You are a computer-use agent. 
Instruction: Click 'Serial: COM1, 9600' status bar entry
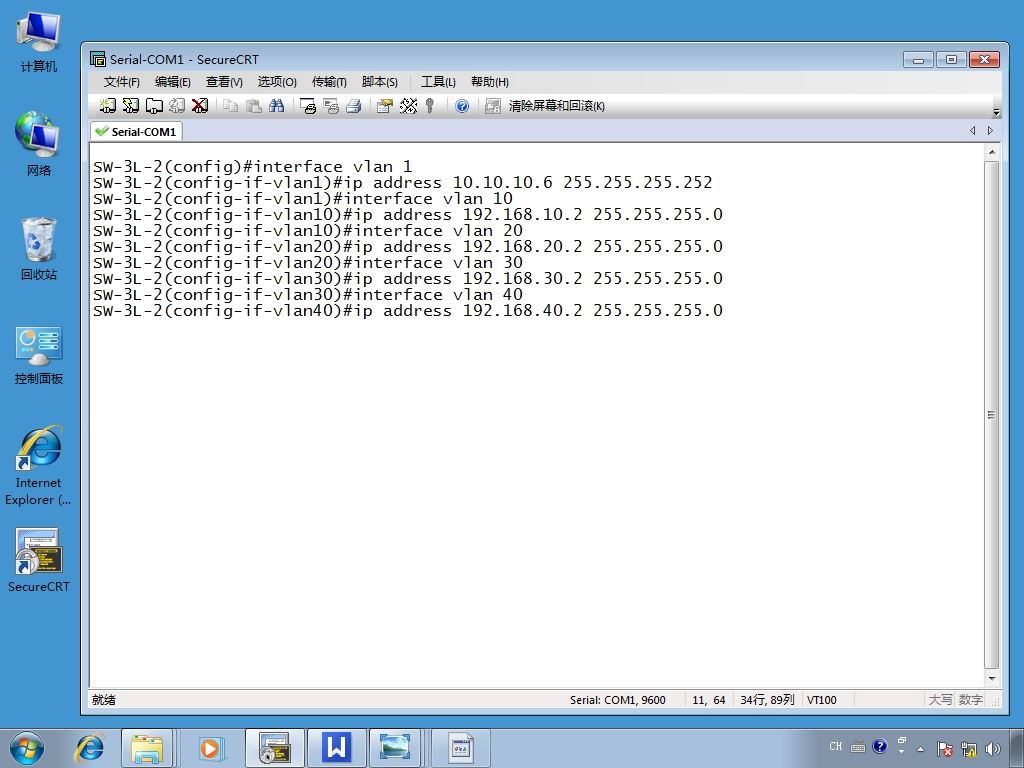click(x=617, y=700)
